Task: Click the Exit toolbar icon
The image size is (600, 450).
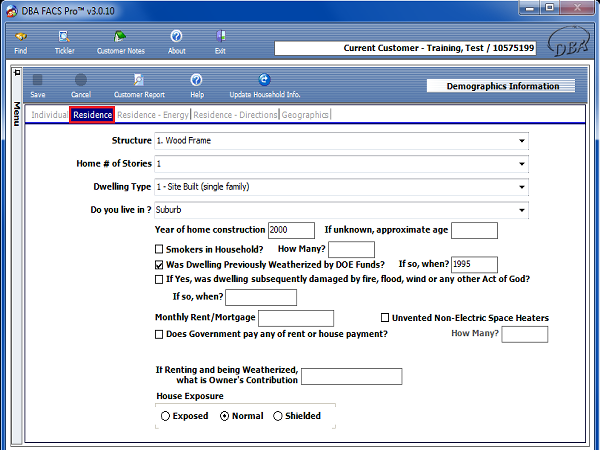Action: [x=220, y=36]
